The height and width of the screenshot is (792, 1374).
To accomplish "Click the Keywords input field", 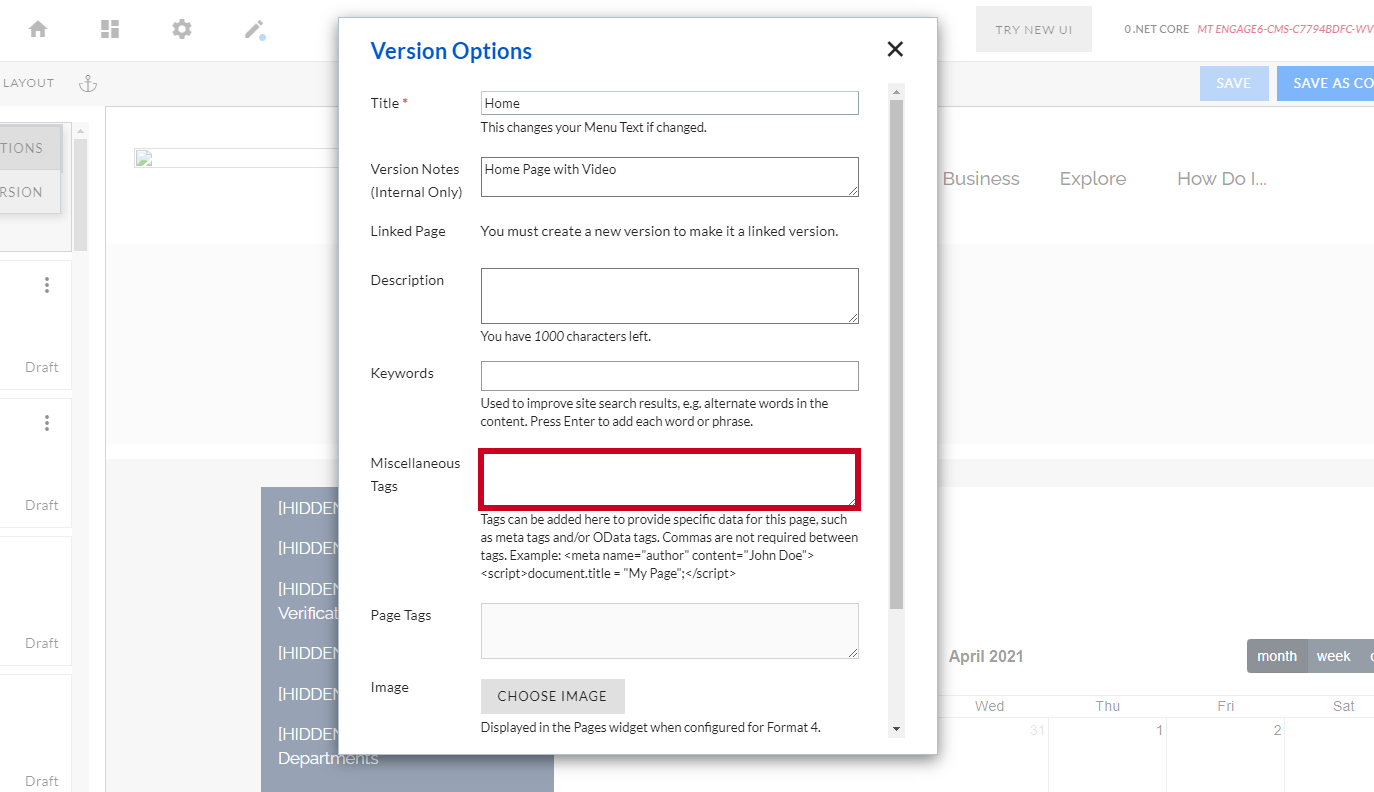I will [669, 376].
